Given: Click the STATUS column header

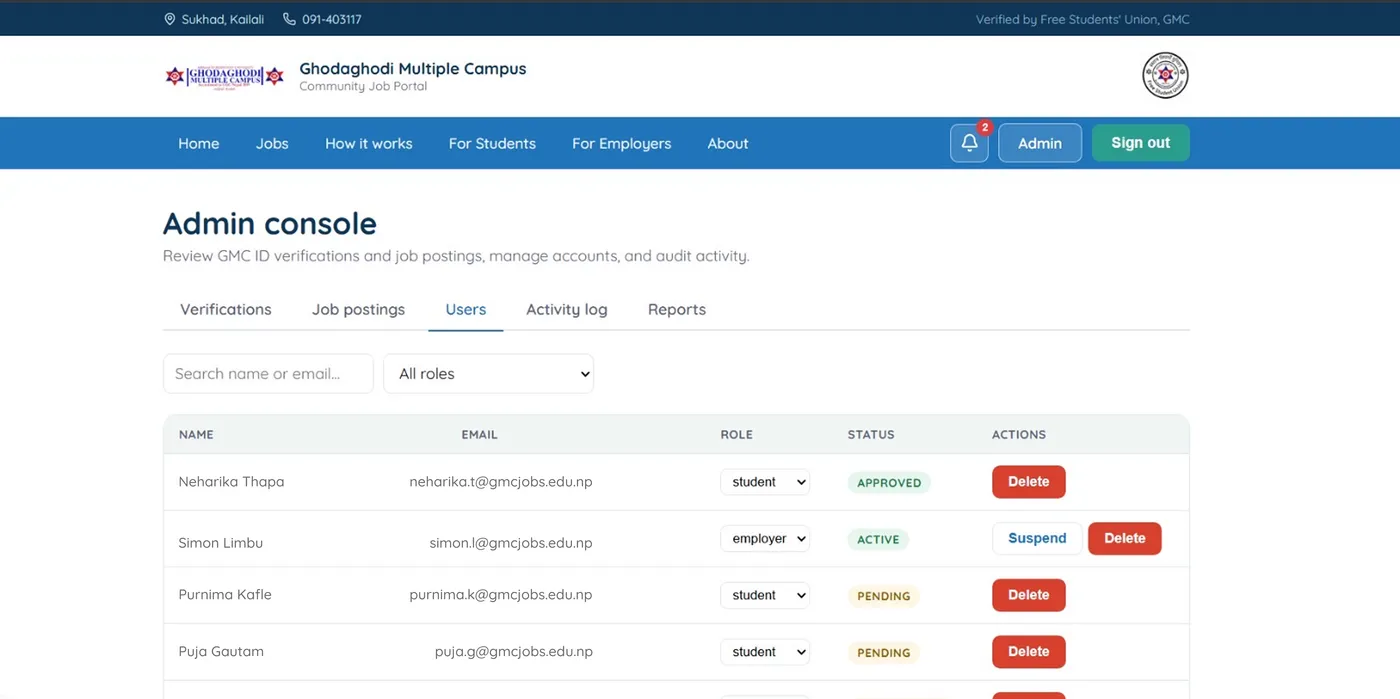Looking at the screenshot, I should tap(871, 435).
